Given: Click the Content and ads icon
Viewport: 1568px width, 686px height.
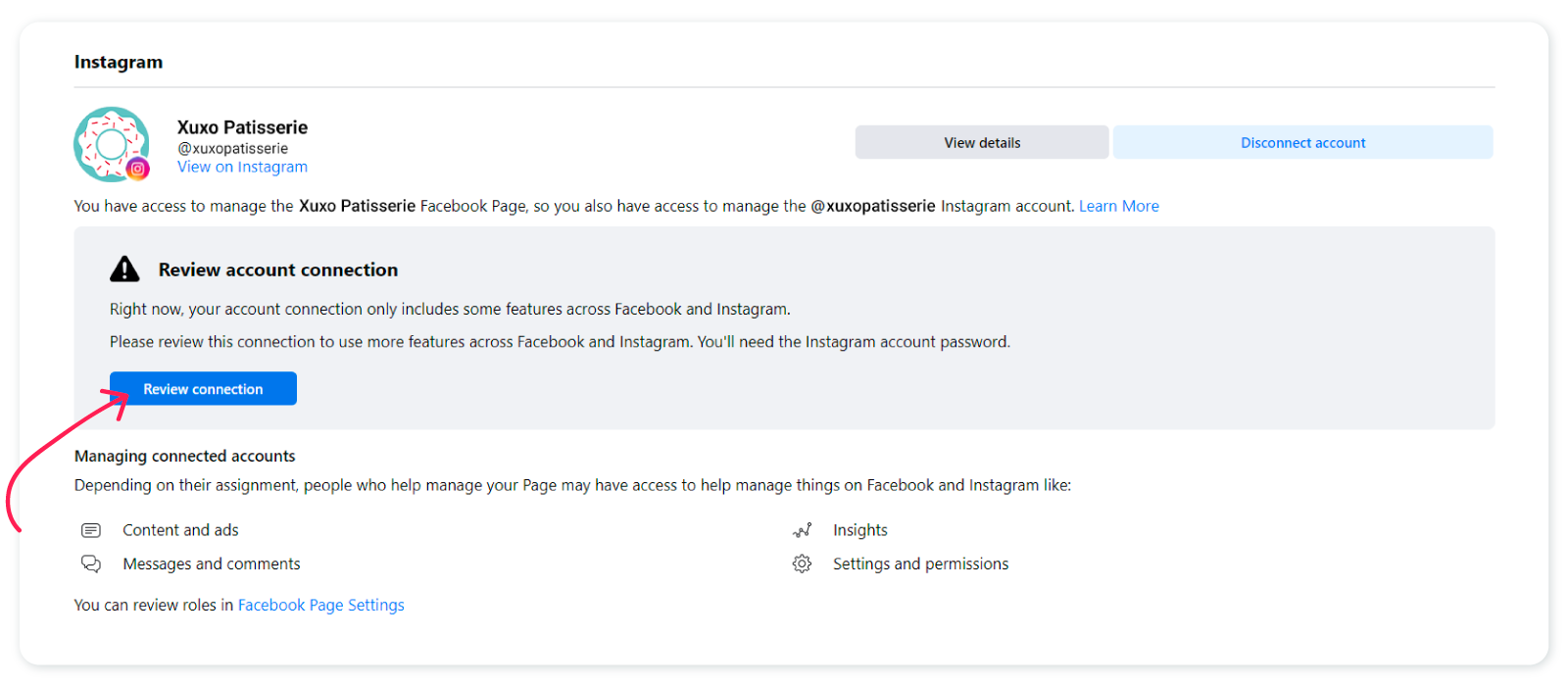Looking at the screenshot, I should [91, 530].
